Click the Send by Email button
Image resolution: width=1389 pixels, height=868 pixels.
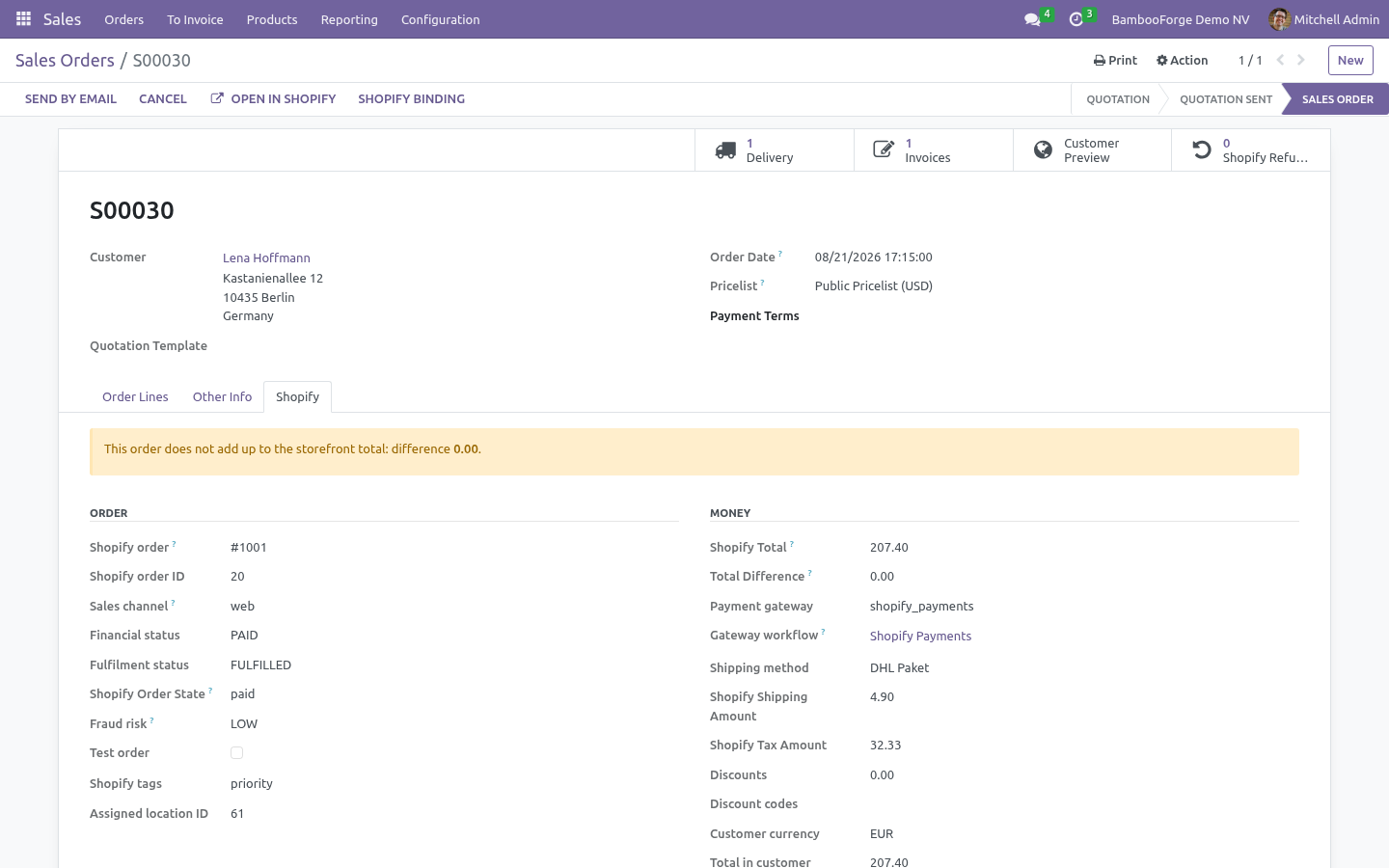coord(70,98)
